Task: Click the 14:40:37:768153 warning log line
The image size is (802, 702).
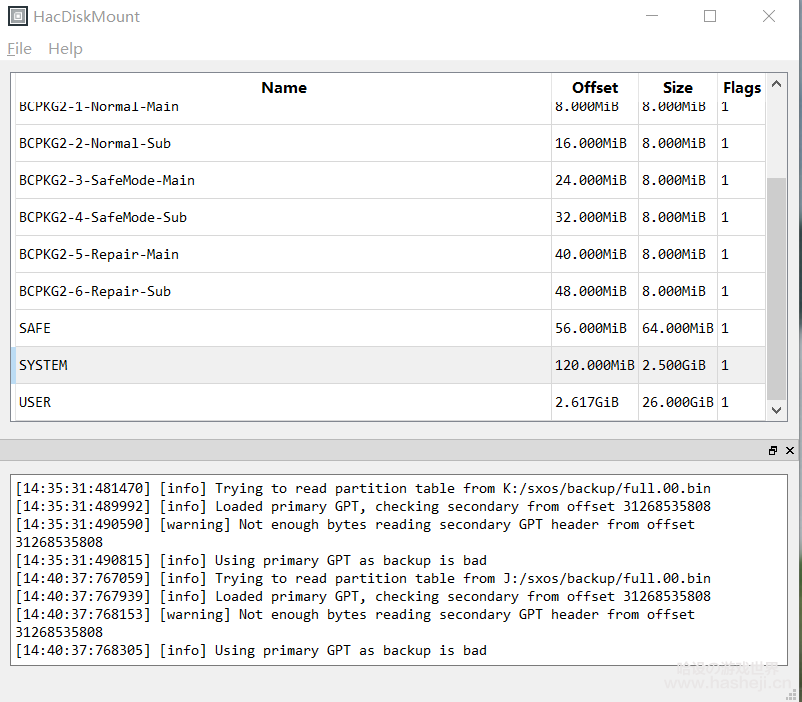Action: point(355,623)
